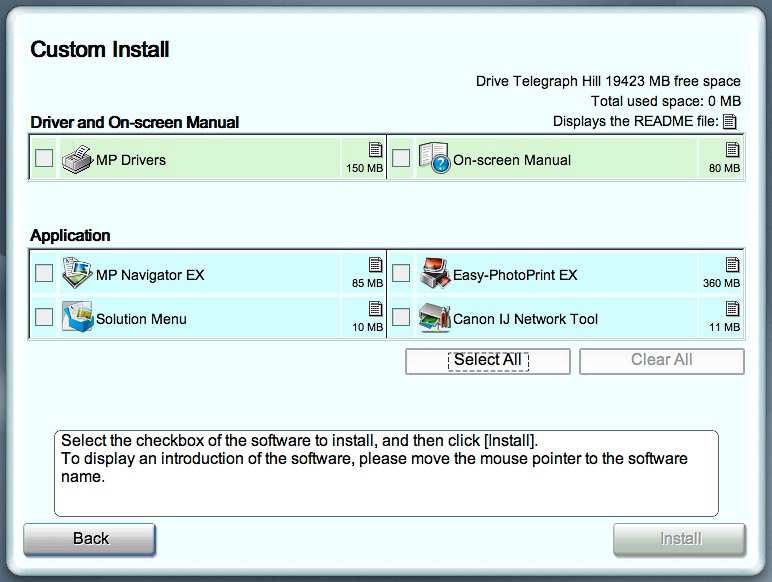This screenshot has width=772, height=582.
Task: Click the Install button
Action: pyautogui.click(x=679, y=539)
